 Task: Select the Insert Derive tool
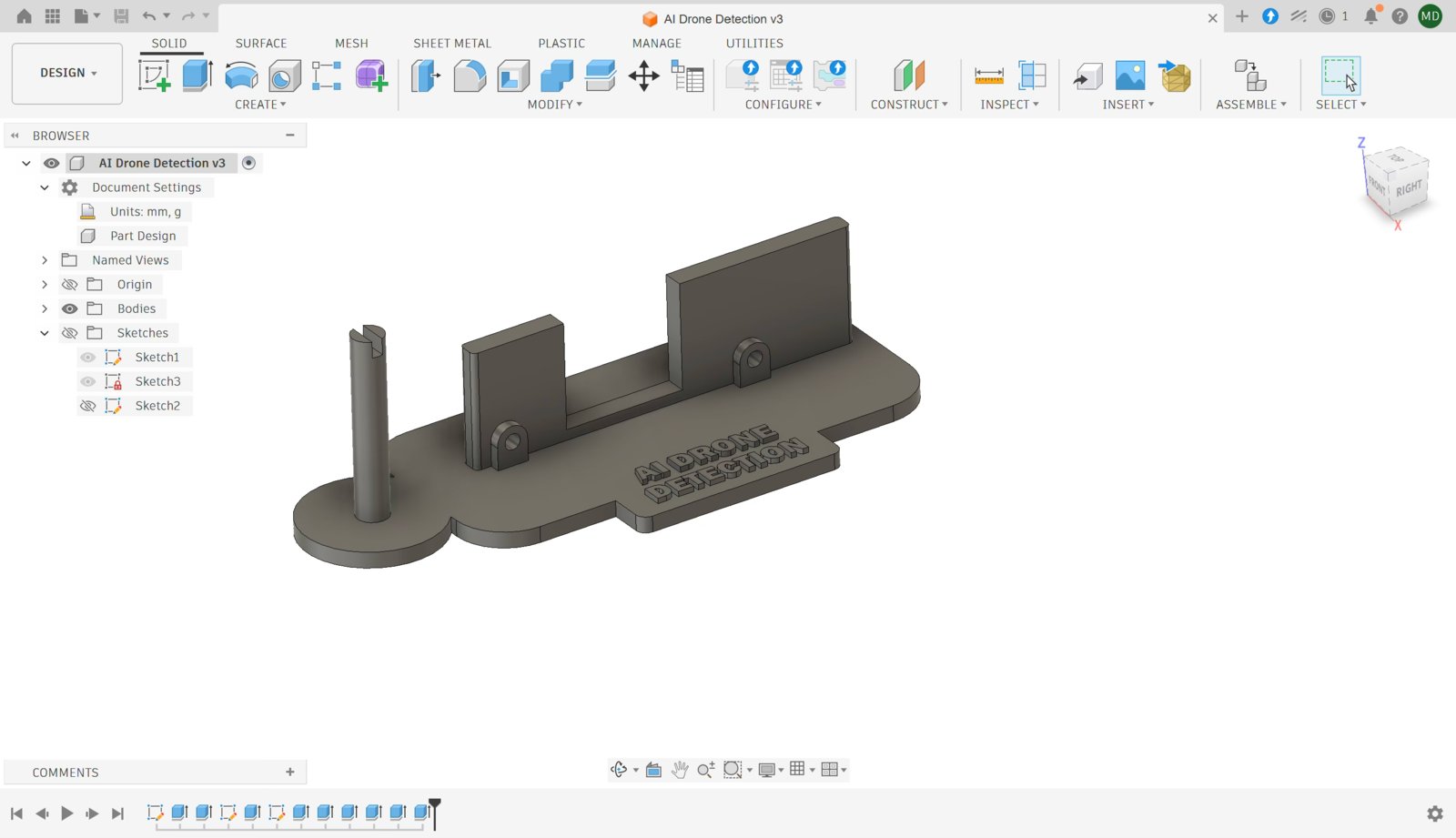pos(1087,76)
